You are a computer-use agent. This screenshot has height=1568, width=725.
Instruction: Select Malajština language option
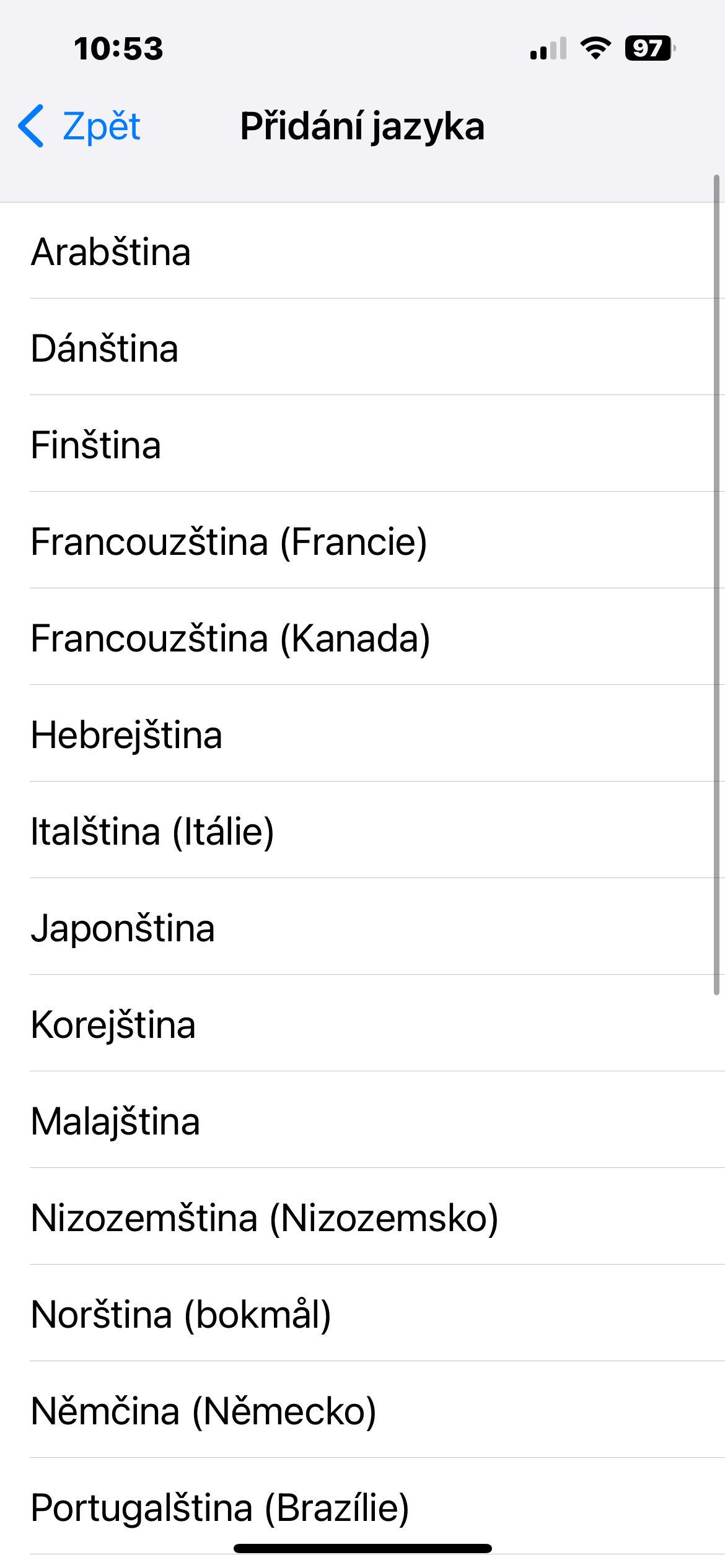[x=115, y=1121]
